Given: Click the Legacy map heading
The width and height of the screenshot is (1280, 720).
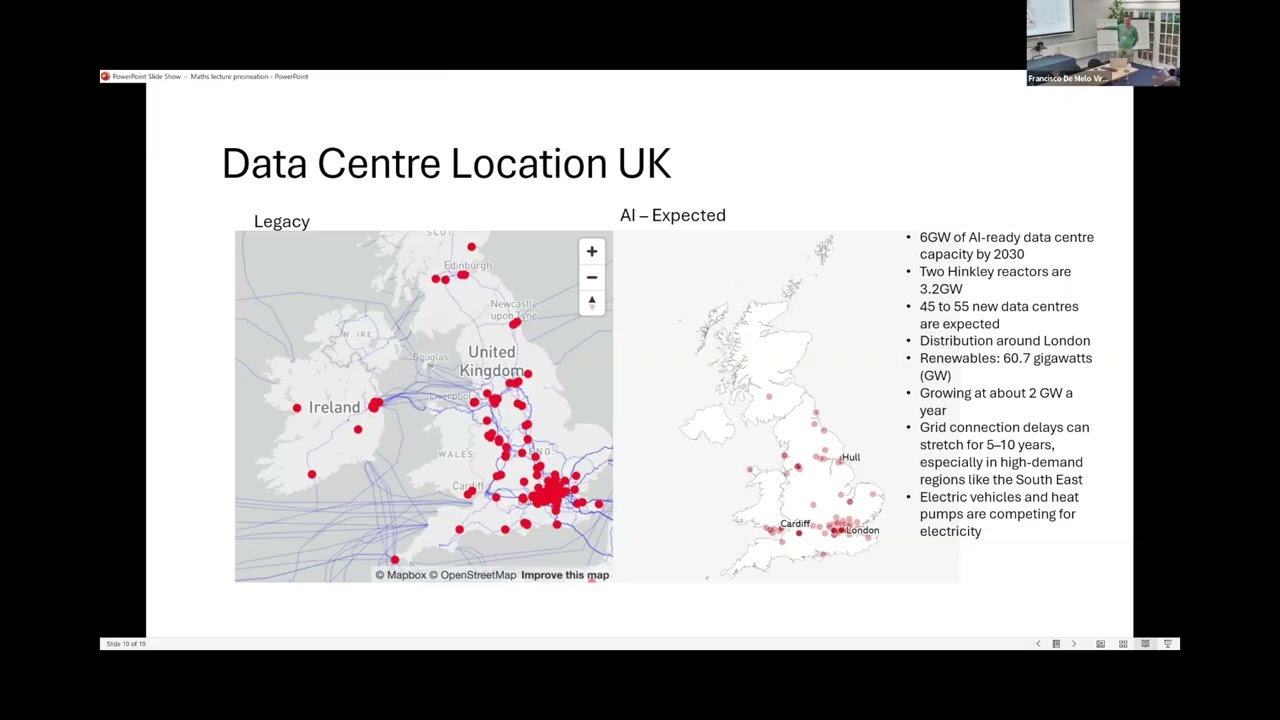Looking at the screenshot, I should [x=282, y=222].
